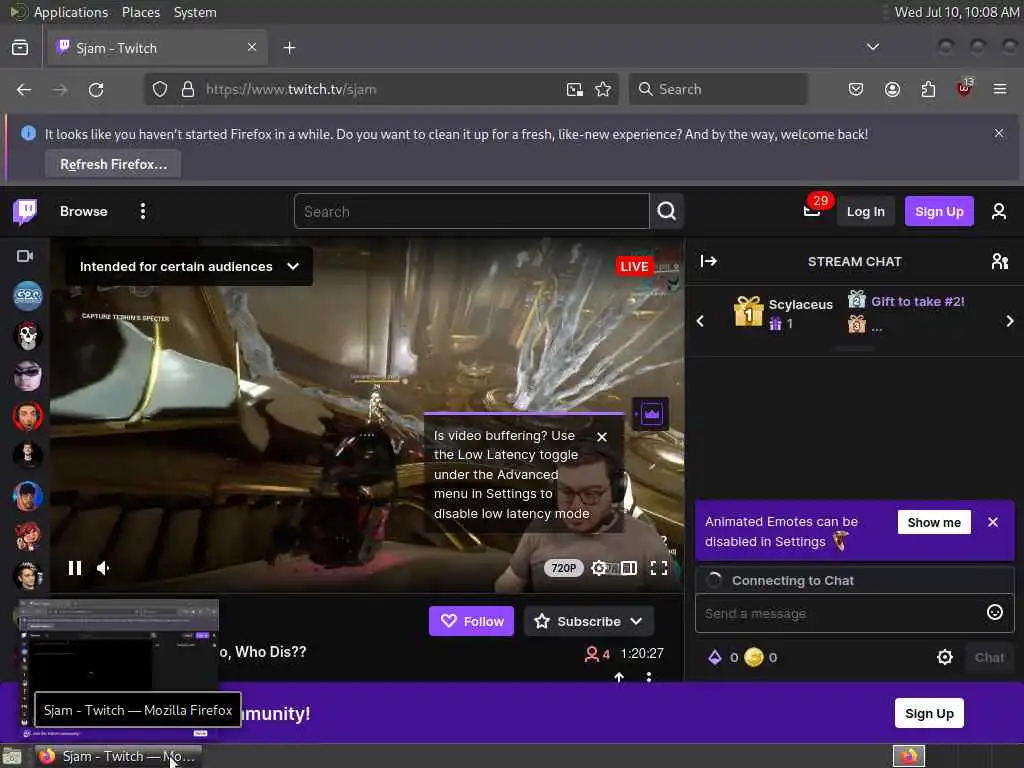Open the user account menu icon
Screen dimensions: 1024x768
coord(999,211)
